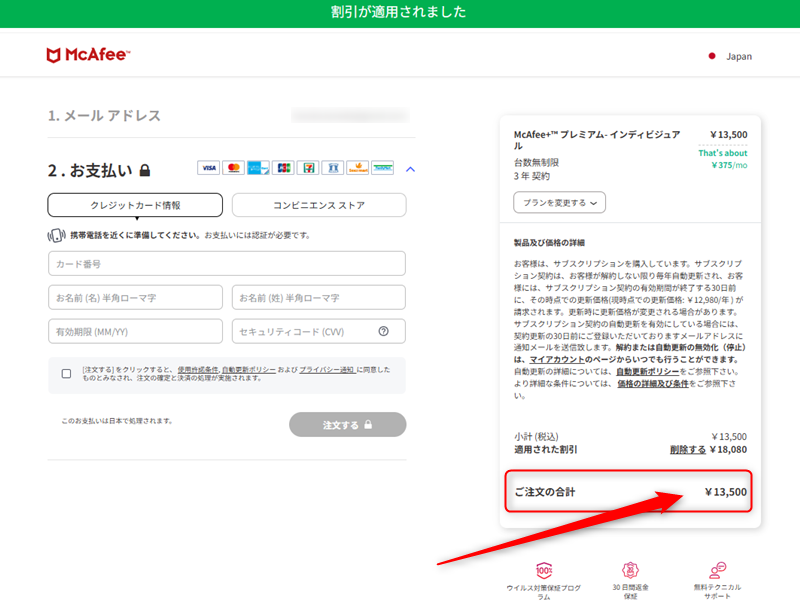800x610 pixels.
Task: Click the padlock icon beside お支払い
Action: (x=145, y=170)
